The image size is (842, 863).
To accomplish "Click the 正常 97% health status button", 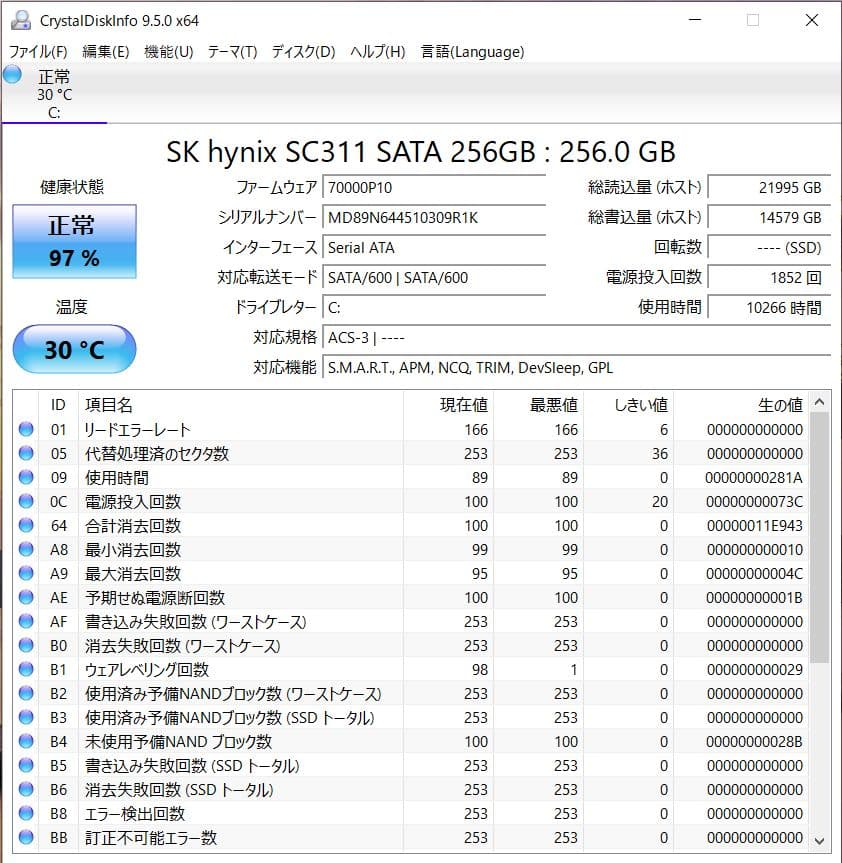I will pyautogui.click(x=72, y=242).
